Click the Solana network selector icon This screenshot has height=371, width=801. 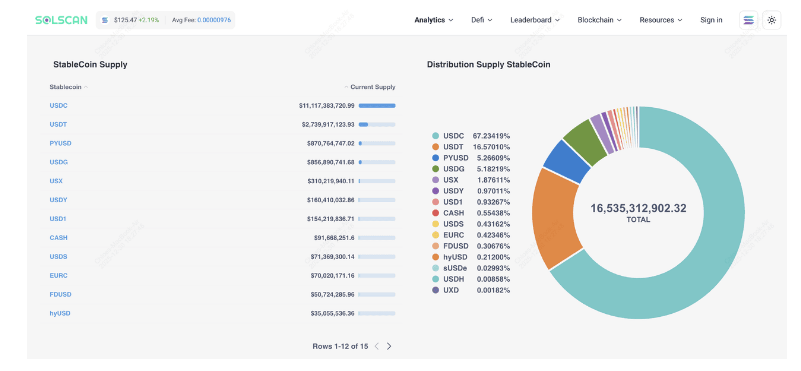point(748,20)
